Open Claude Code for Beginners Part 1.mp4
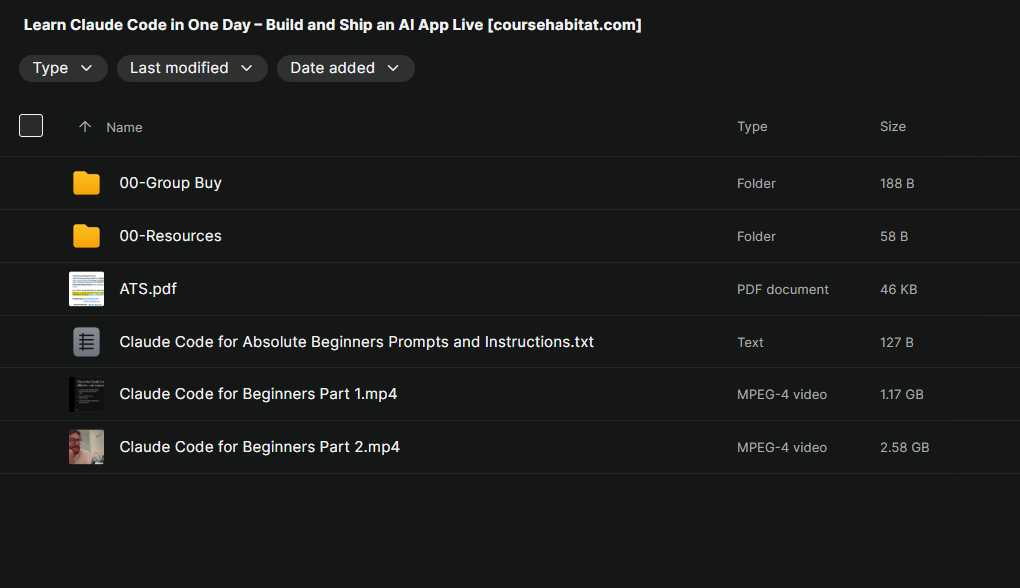This screenshot has width=1020, height=588. pos(258,394)
